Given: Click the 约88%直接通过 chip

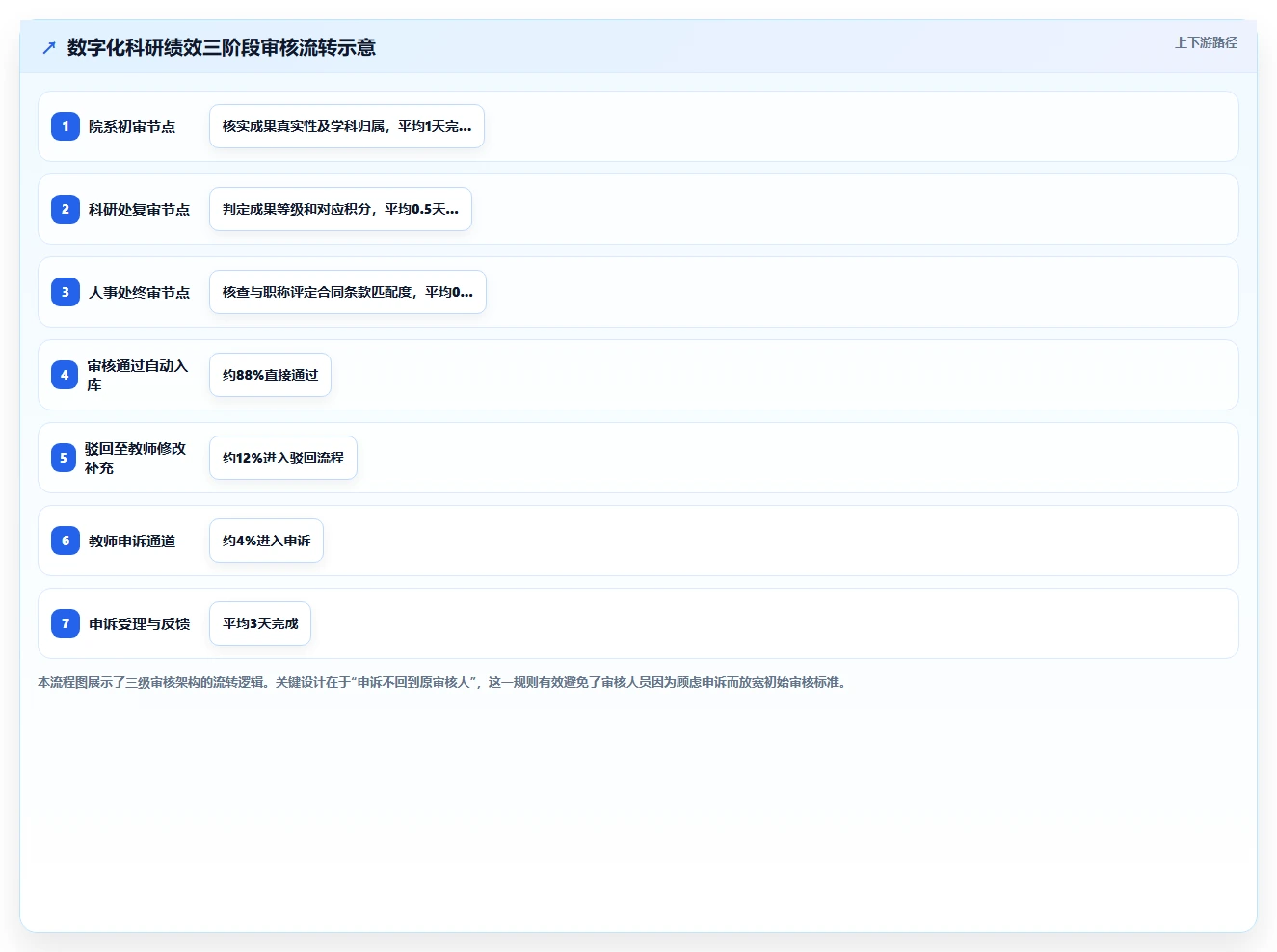Looking at the screenshot, I should point(270,375).
